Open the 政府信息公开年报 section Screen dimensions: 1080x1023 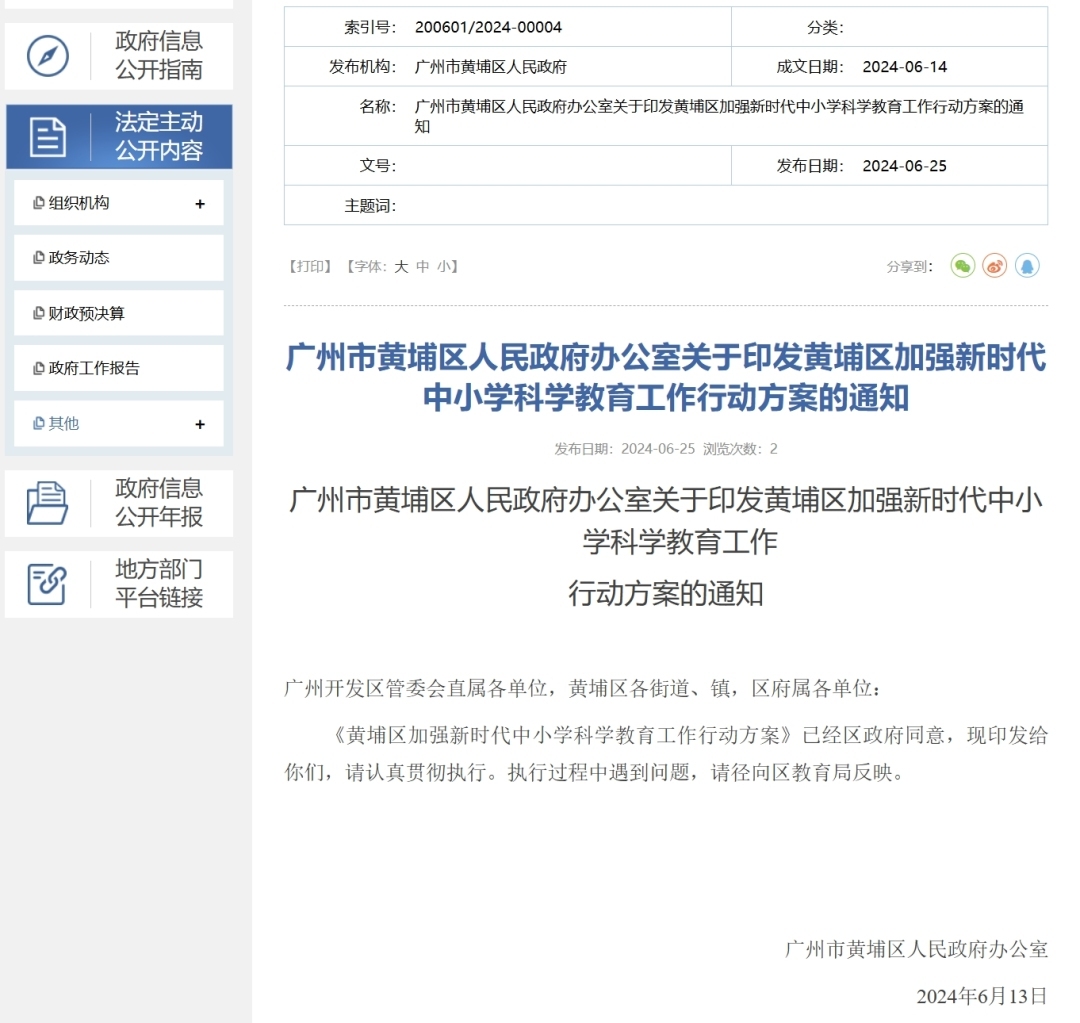click(159, 503)
